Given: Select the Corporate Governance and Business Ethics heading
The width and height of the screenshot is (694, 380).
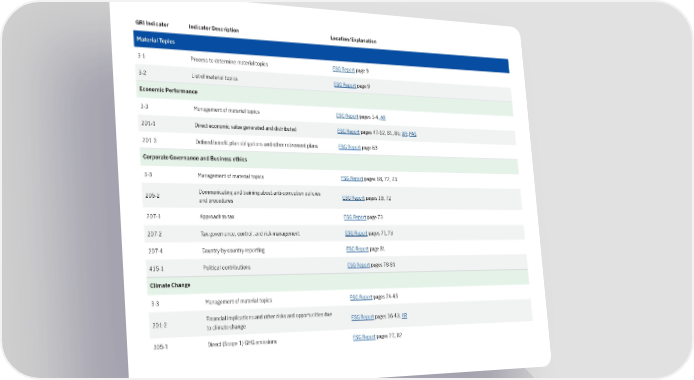Looking at the screenshot, I should [x=195, y=158].
